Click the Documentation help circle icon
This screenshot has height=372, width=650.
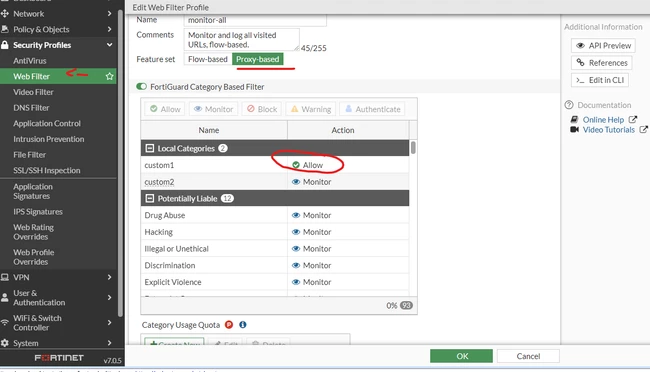[x=569, y=105]
